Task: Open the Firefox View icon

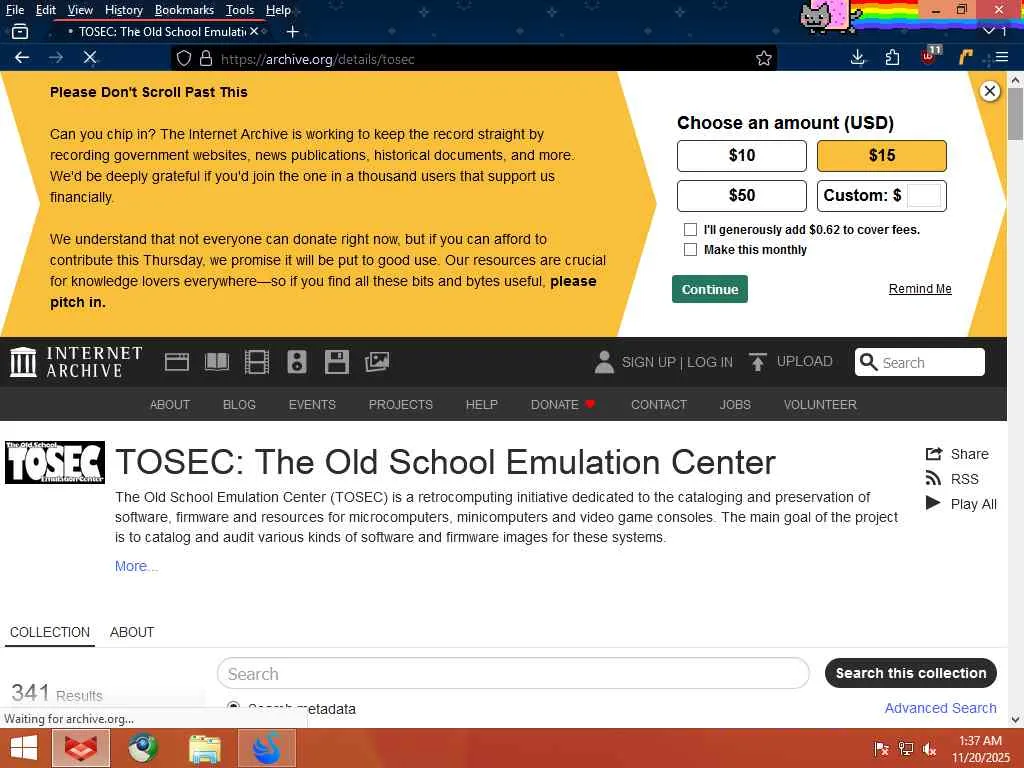Action: click(20, 31)
